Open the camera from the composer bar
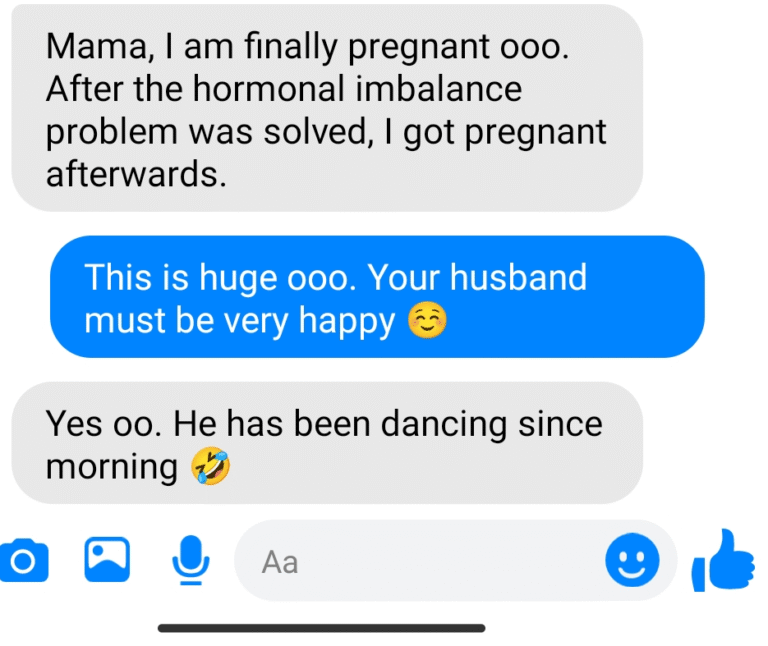The width and height of the screenshot is (768, 646). click(24, 560)
